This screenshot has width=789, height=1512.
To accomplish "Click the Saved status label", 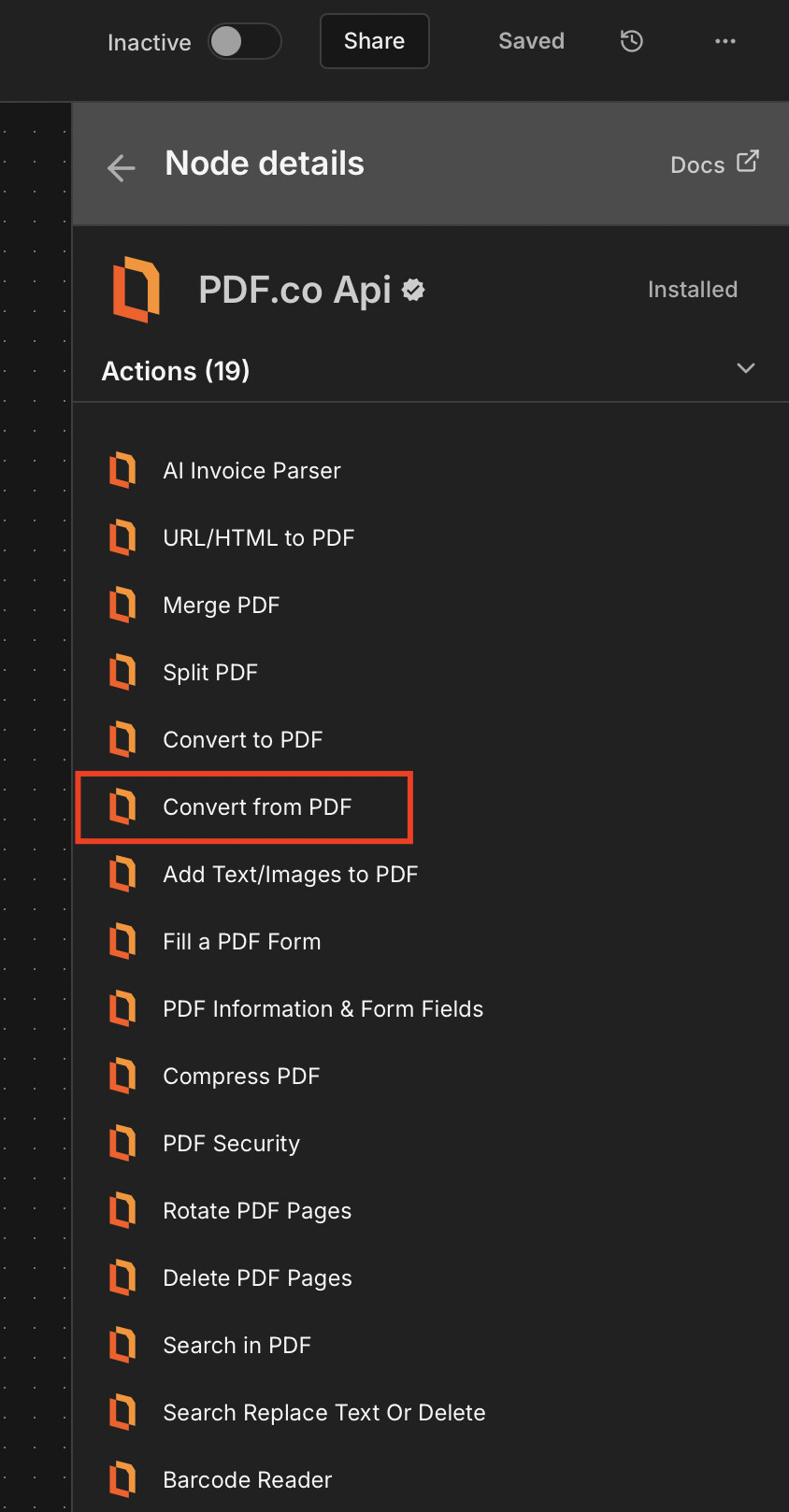I will (x=531, y=41).
